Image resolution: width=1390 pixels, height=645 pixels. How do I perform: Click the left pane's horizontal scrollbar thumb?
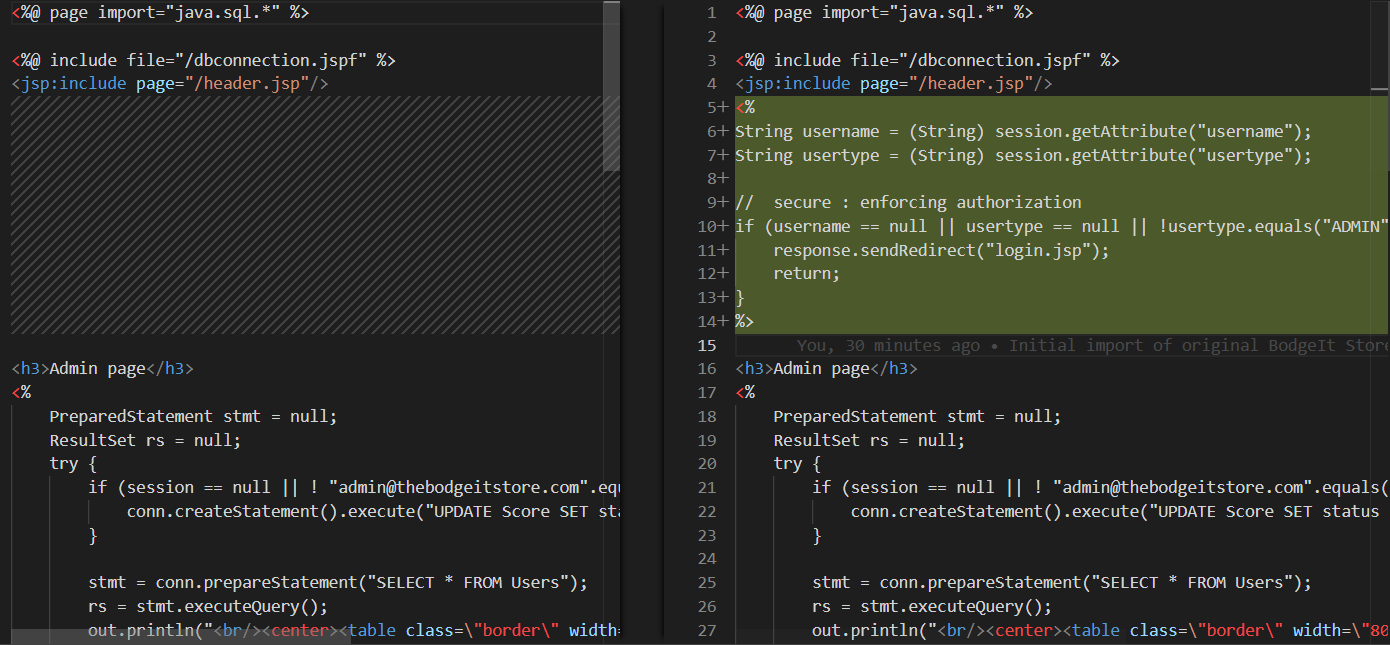point(181,637)
